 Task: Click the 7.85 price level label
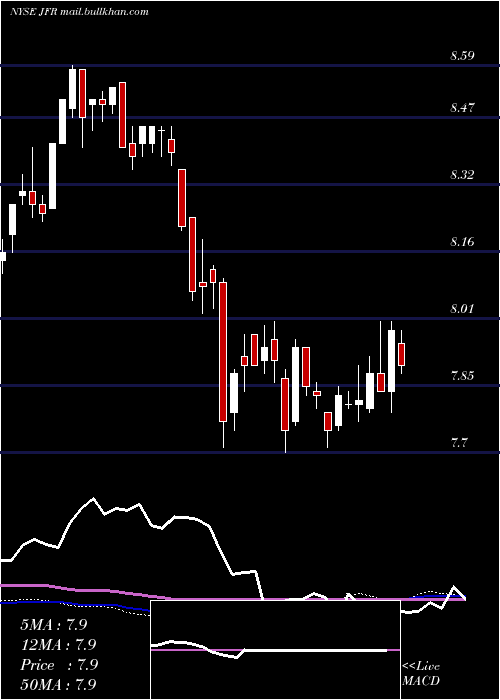462,375
